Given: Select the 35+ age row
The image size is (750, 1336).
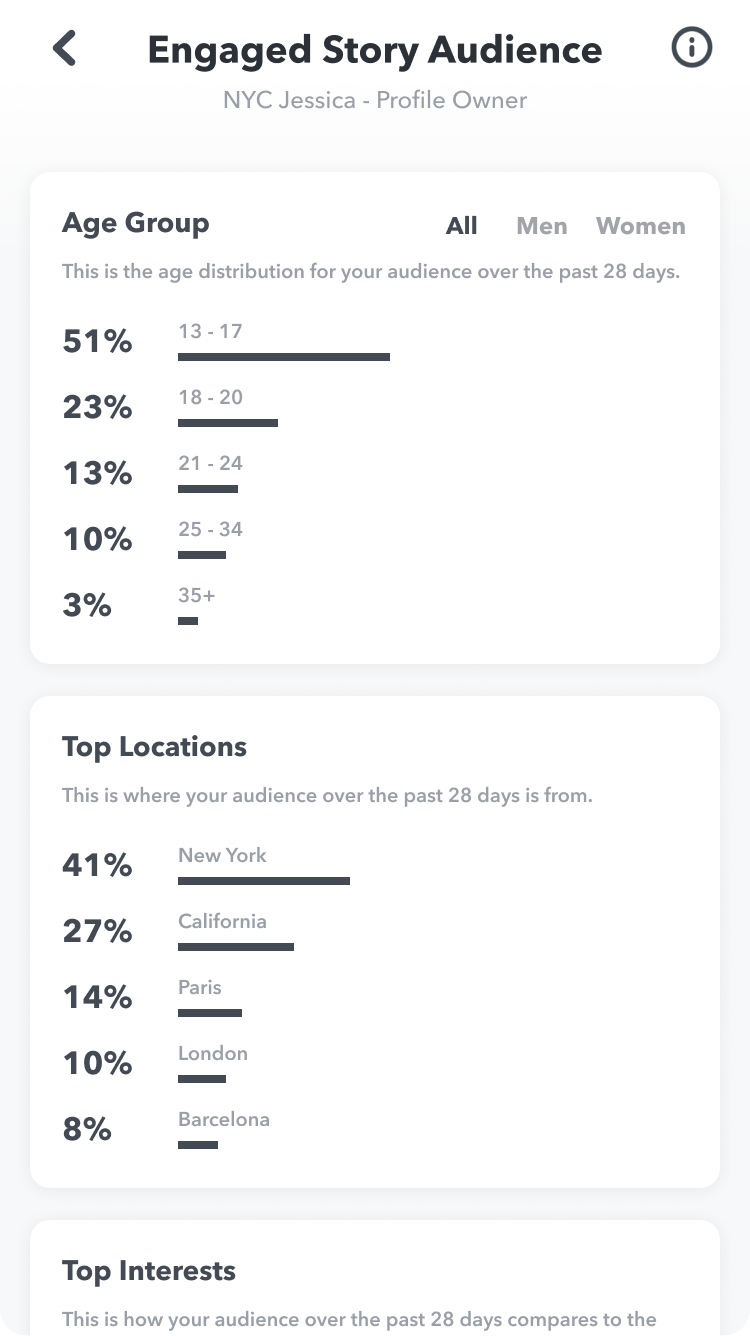Looking at the screenshot, I should (x=375, y=606).
